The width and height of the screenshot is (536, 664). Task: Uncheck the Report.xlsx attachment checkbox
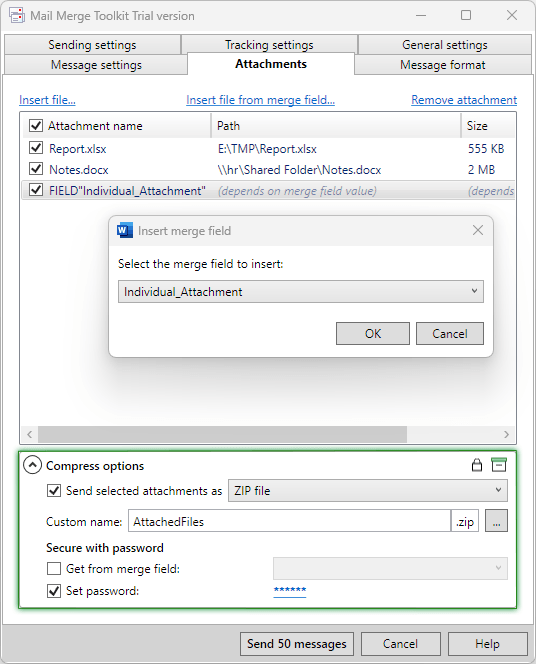36,148
